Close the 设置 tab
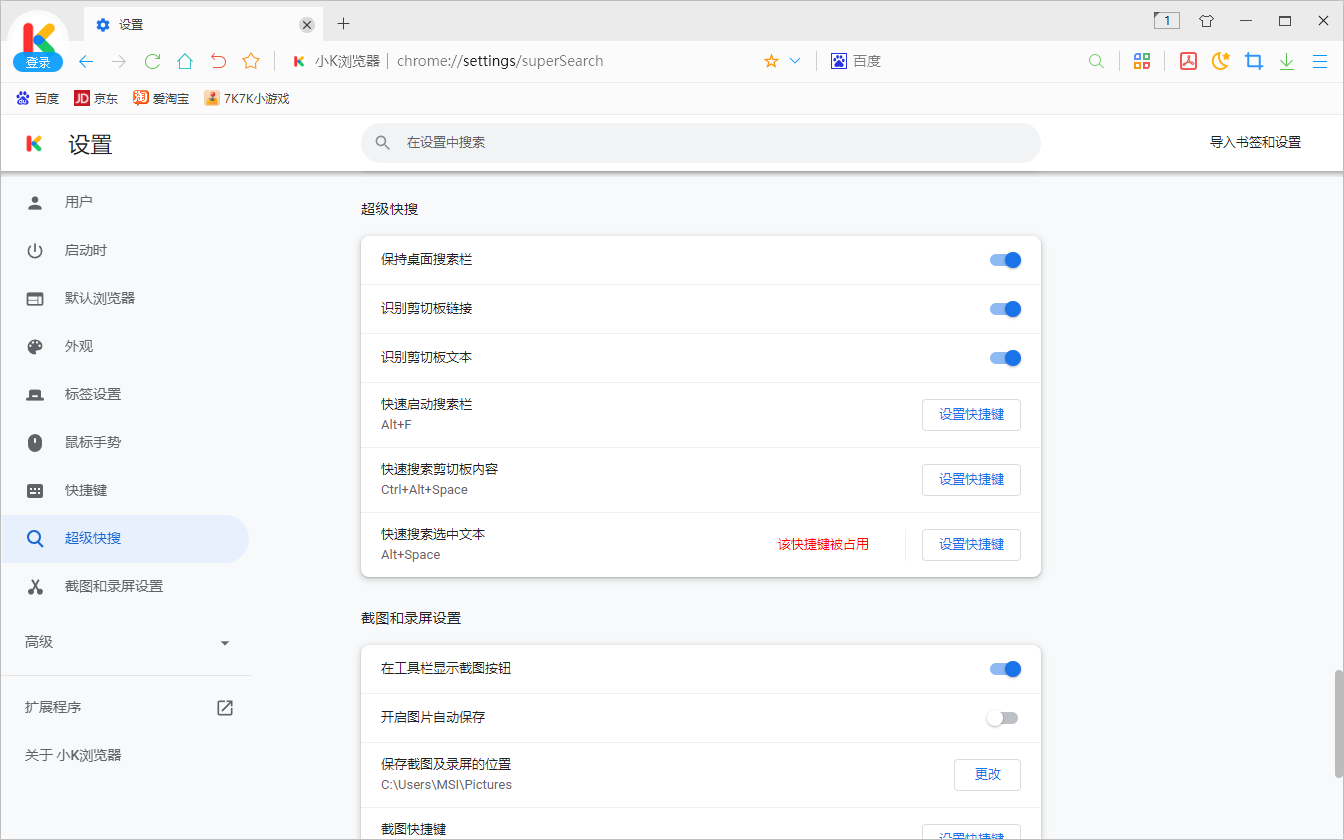This screenshot has height=840, width=1344. coord(307,24)
